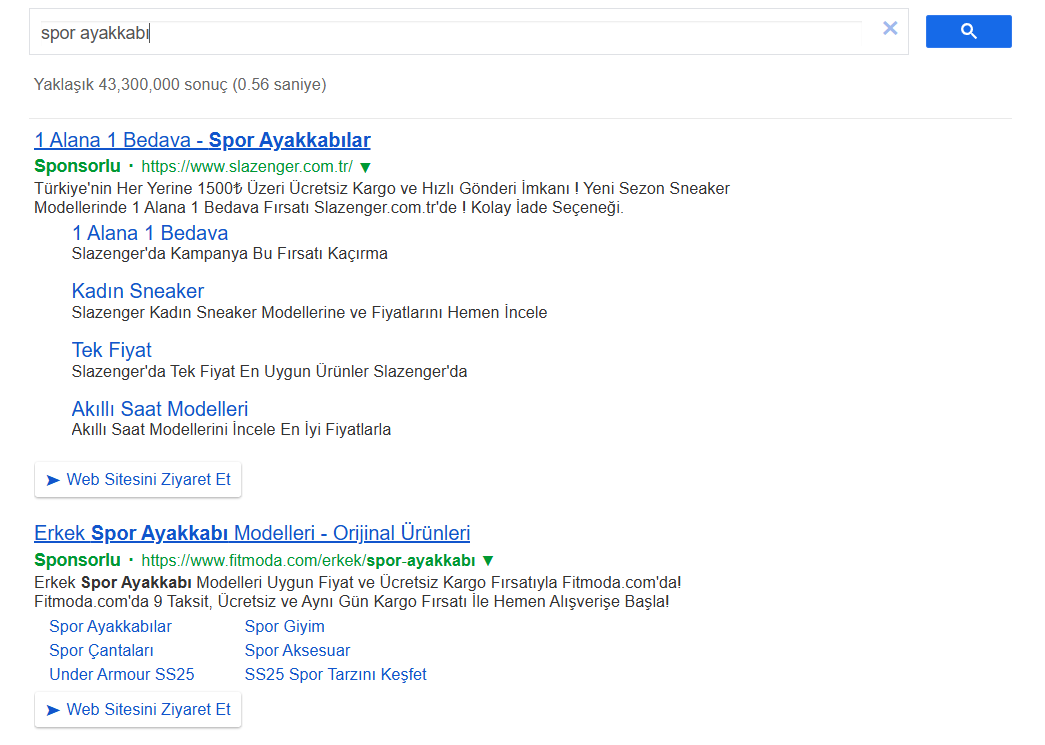The image size is (1045, 745).
Task: Open the 'Spor Giyim' sitelink
Action: click(285, 626)
